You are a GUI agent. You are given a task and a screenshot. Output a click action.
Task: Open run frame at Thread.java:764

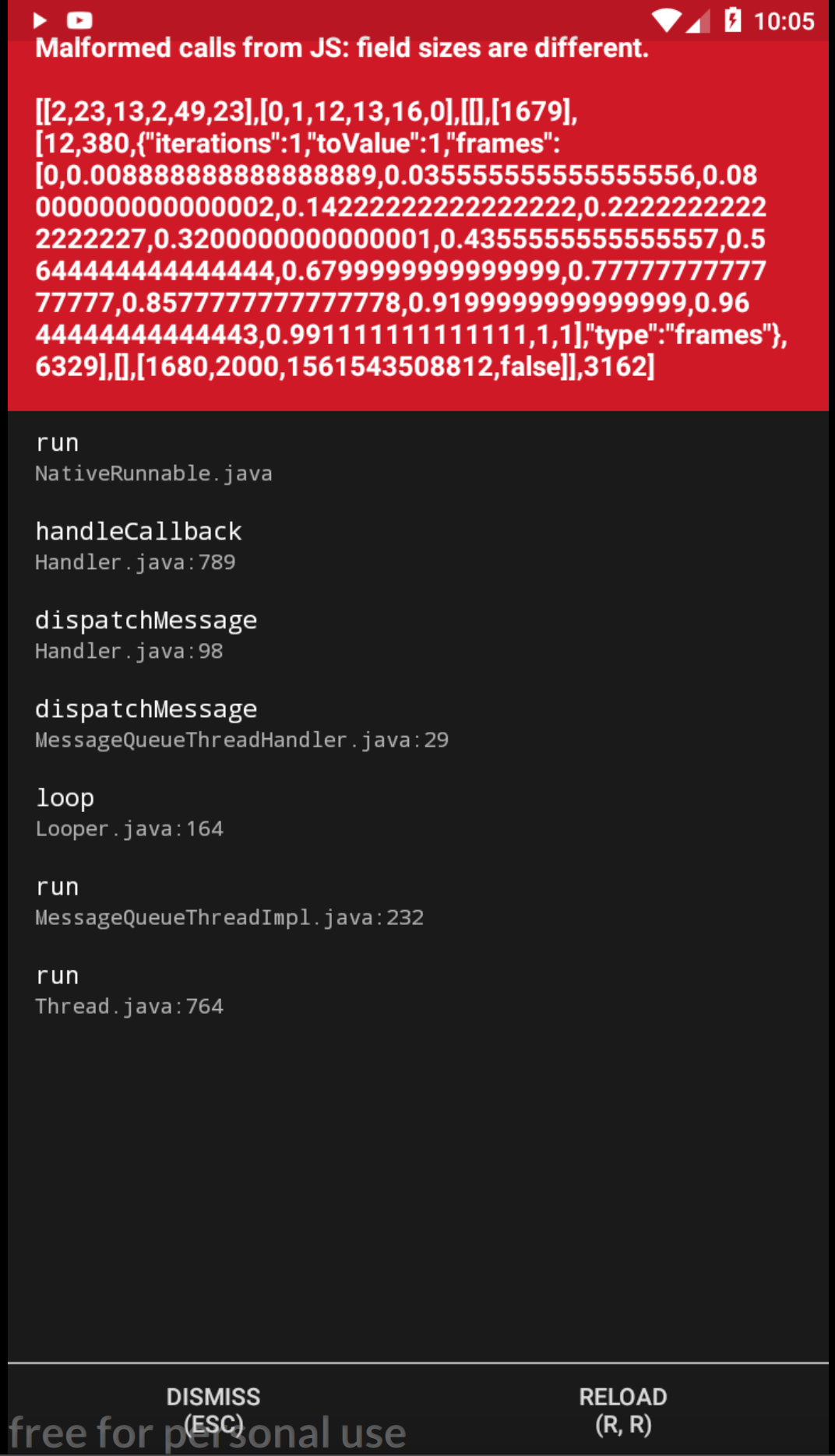129,990
